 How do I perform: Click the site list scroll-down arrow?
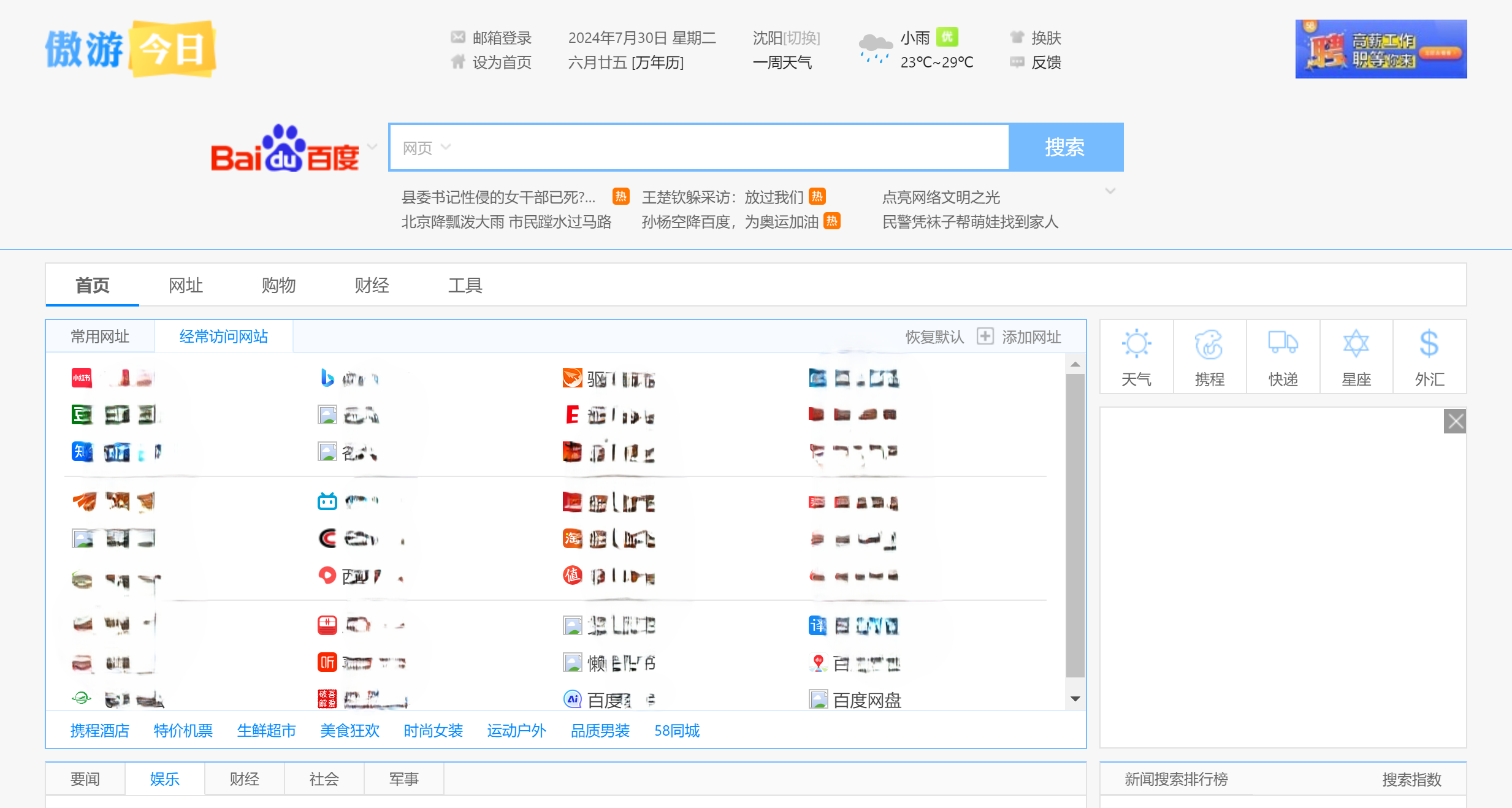[x=1075, y=699]
